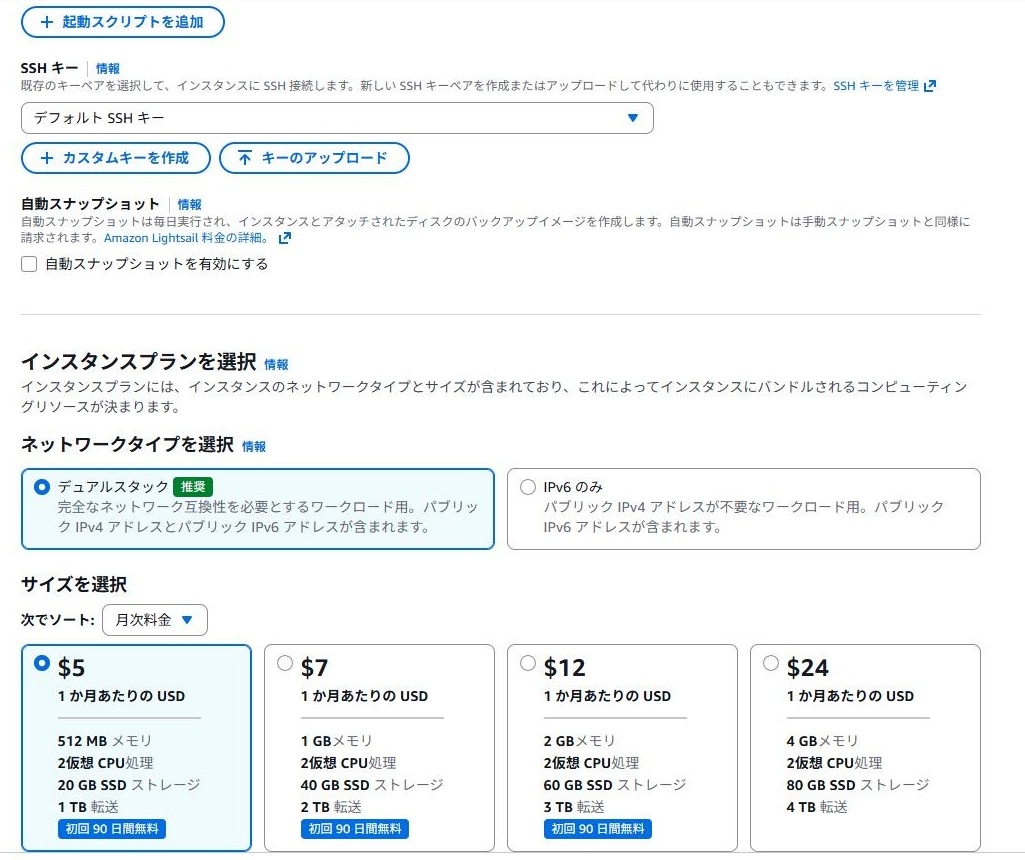Click external link icon after Amazon Lightsail 料金の詳細
The image size is (1025, 860).
click(285, 238)
